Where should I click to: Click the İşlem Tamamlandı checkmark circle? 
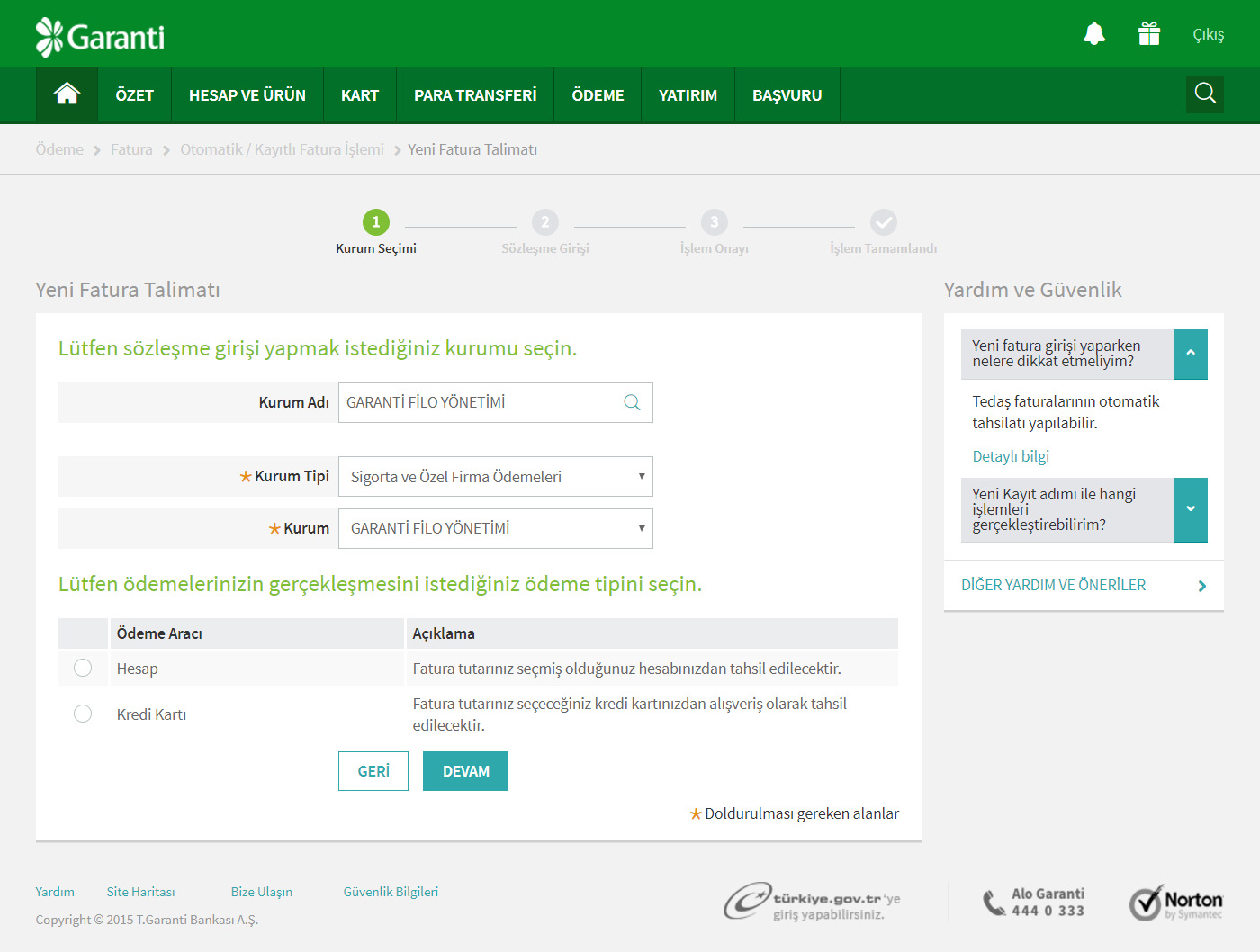coord(884,222)
